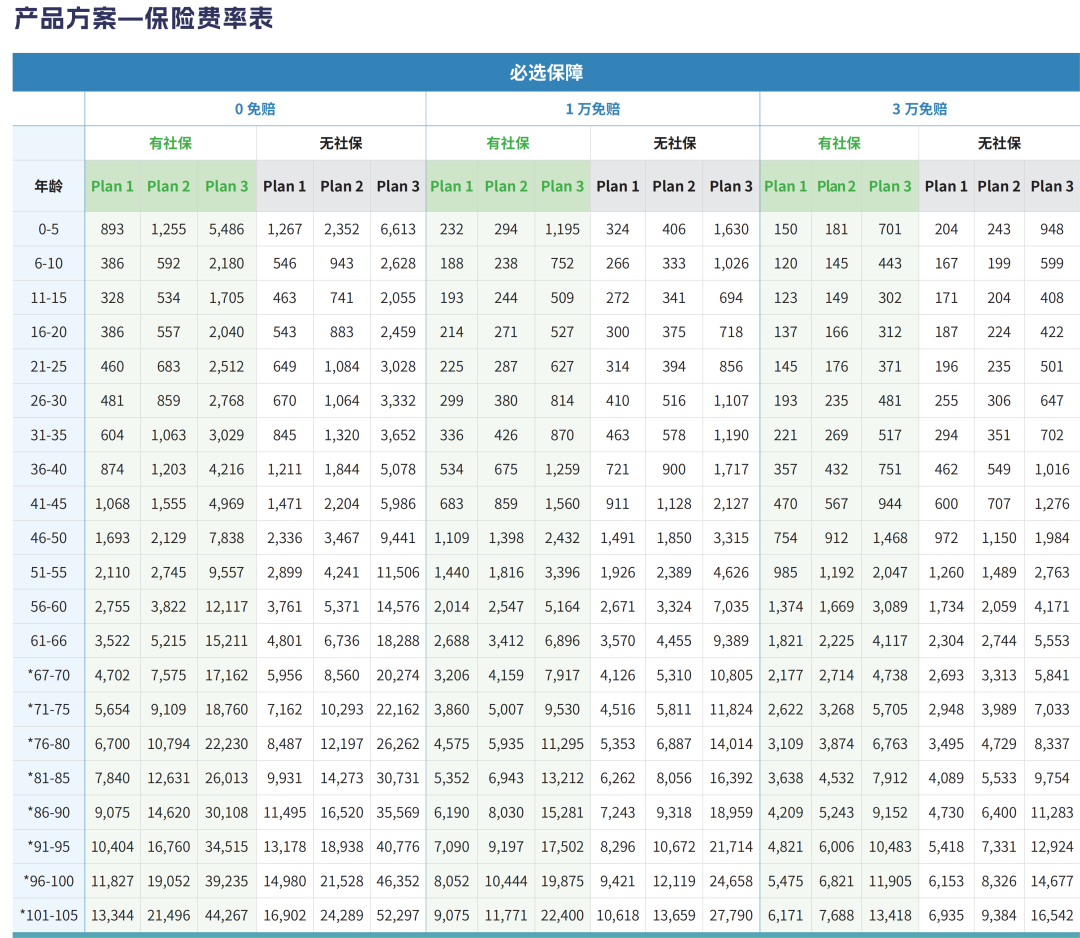This screenshot has width=1080, height=938.
Task: Click cell value 30,731 in row *81-85
Action: pos(398,778)
